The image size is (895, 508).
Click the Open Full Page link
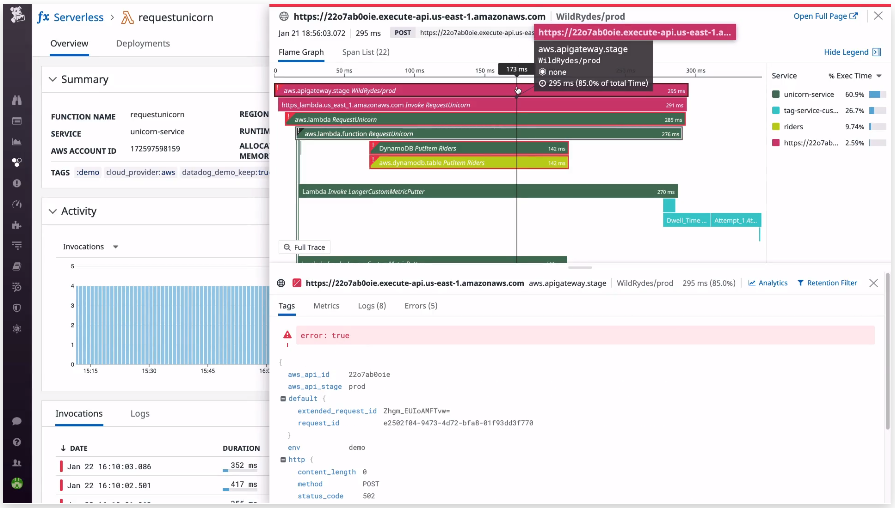(825, 16)
